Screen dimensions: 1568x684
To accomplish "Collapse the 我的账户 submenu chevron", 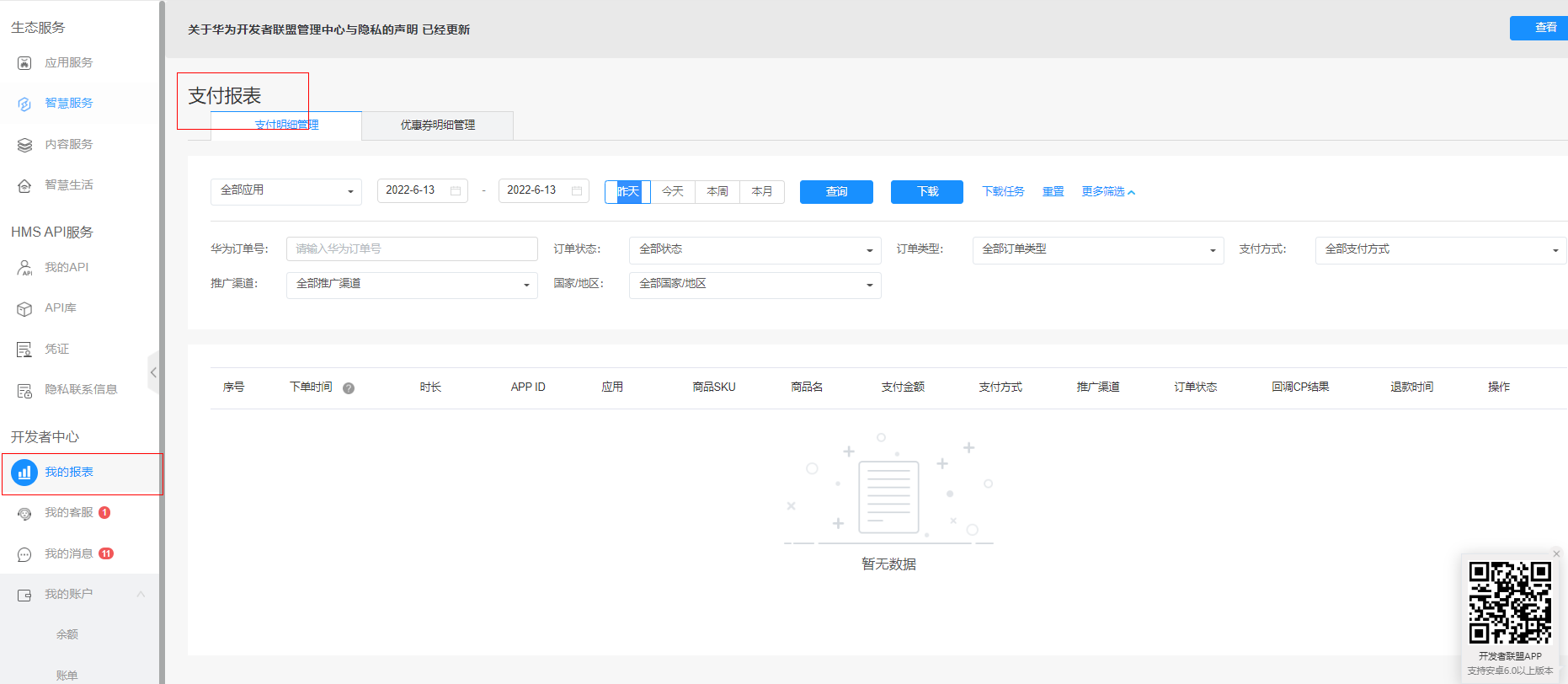I will (x=141, y=594).
